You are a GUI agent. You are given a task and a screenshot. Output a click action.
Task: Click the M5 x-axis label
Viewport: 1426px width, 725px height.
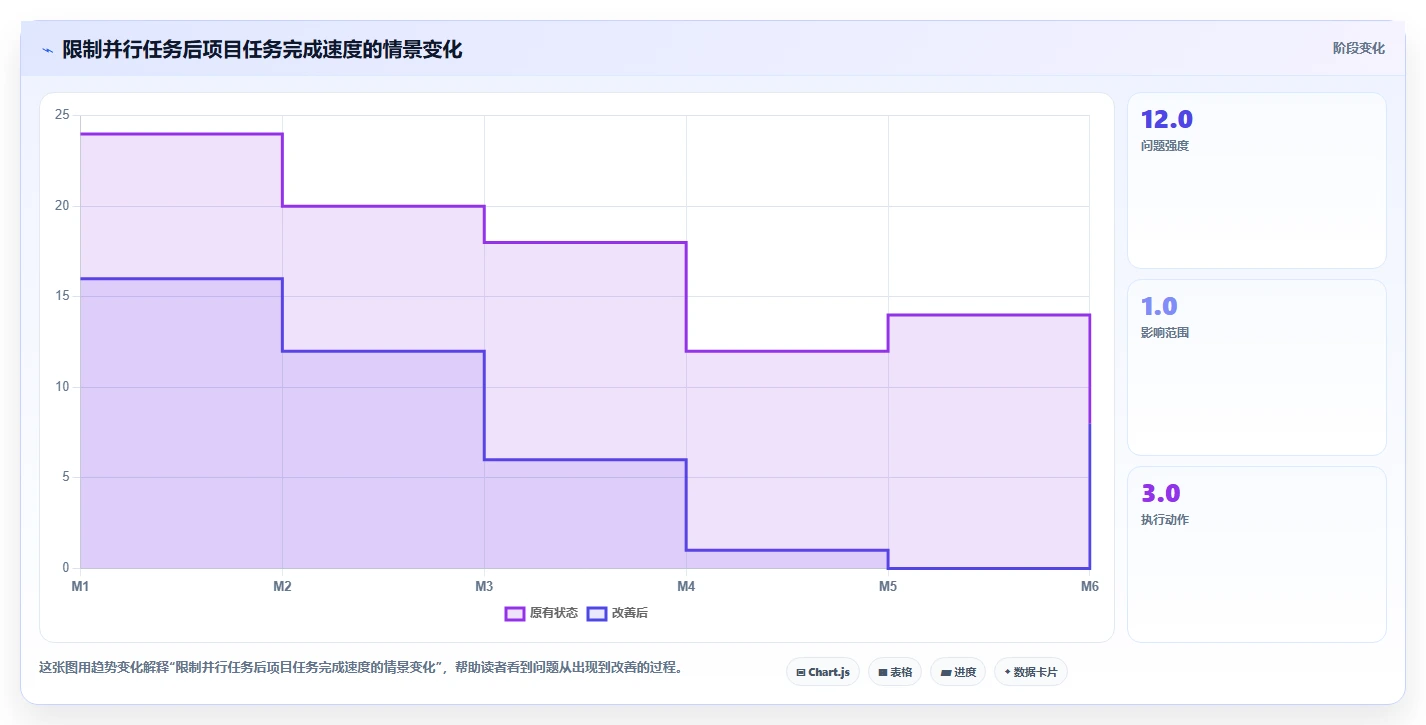tap(888, 587)
